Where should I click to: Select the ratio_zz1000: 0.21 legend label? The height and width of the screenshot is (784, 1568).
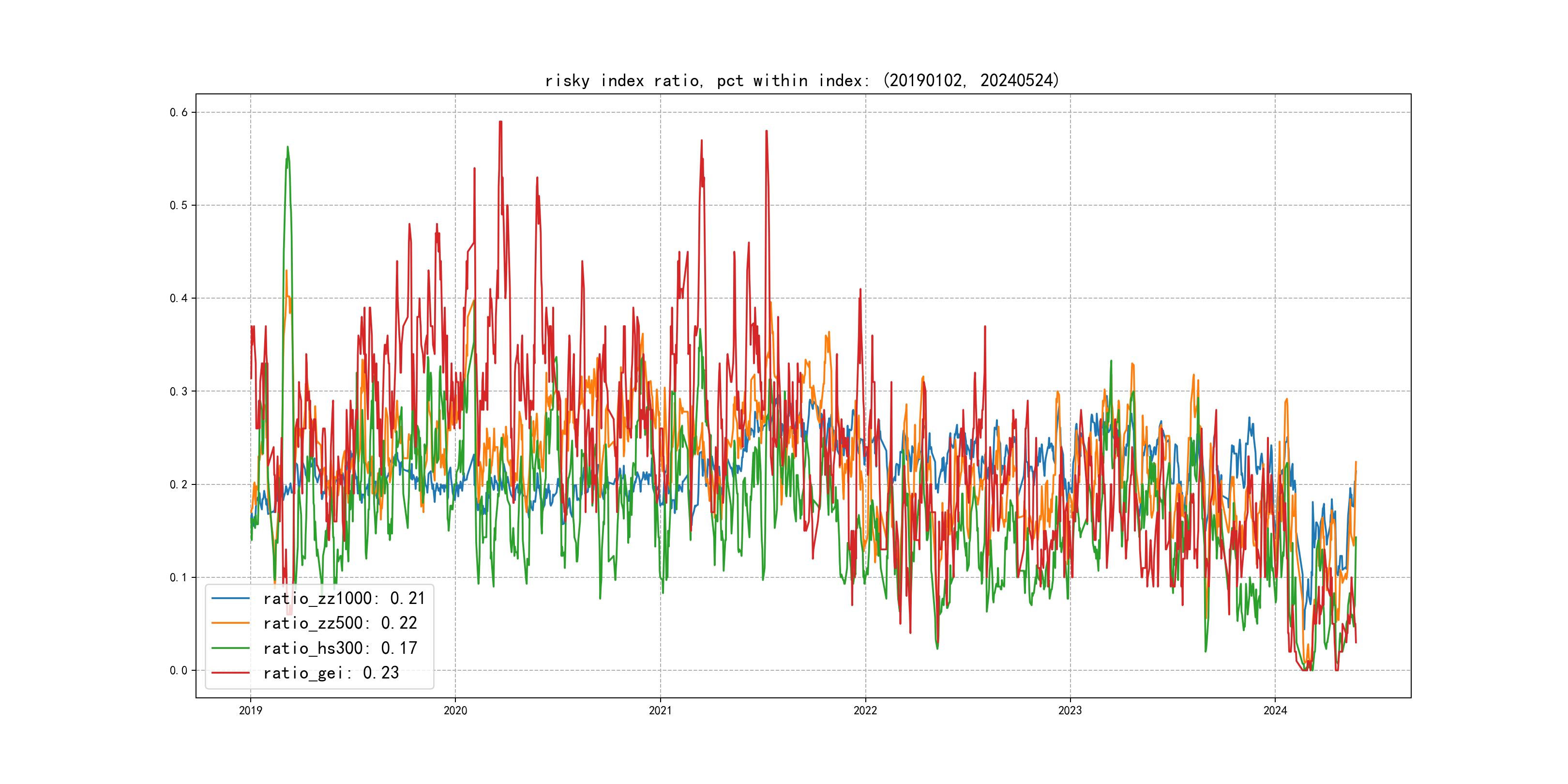pos(344,598)
